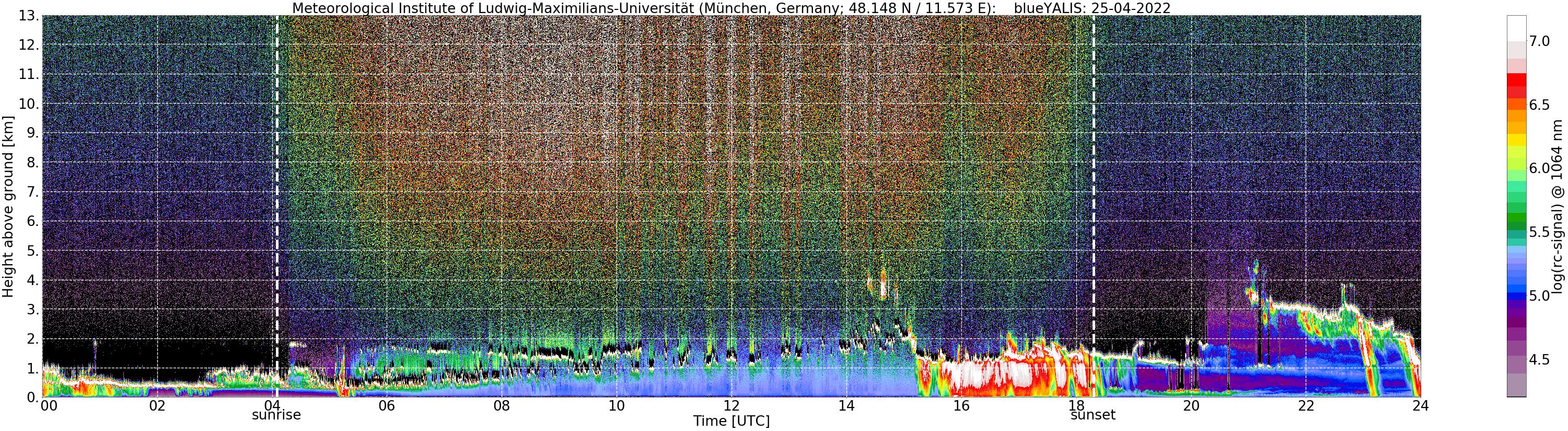Click the colorbar tick label "7.0"
The image size is (1568, 431).
pos(1539,41)
